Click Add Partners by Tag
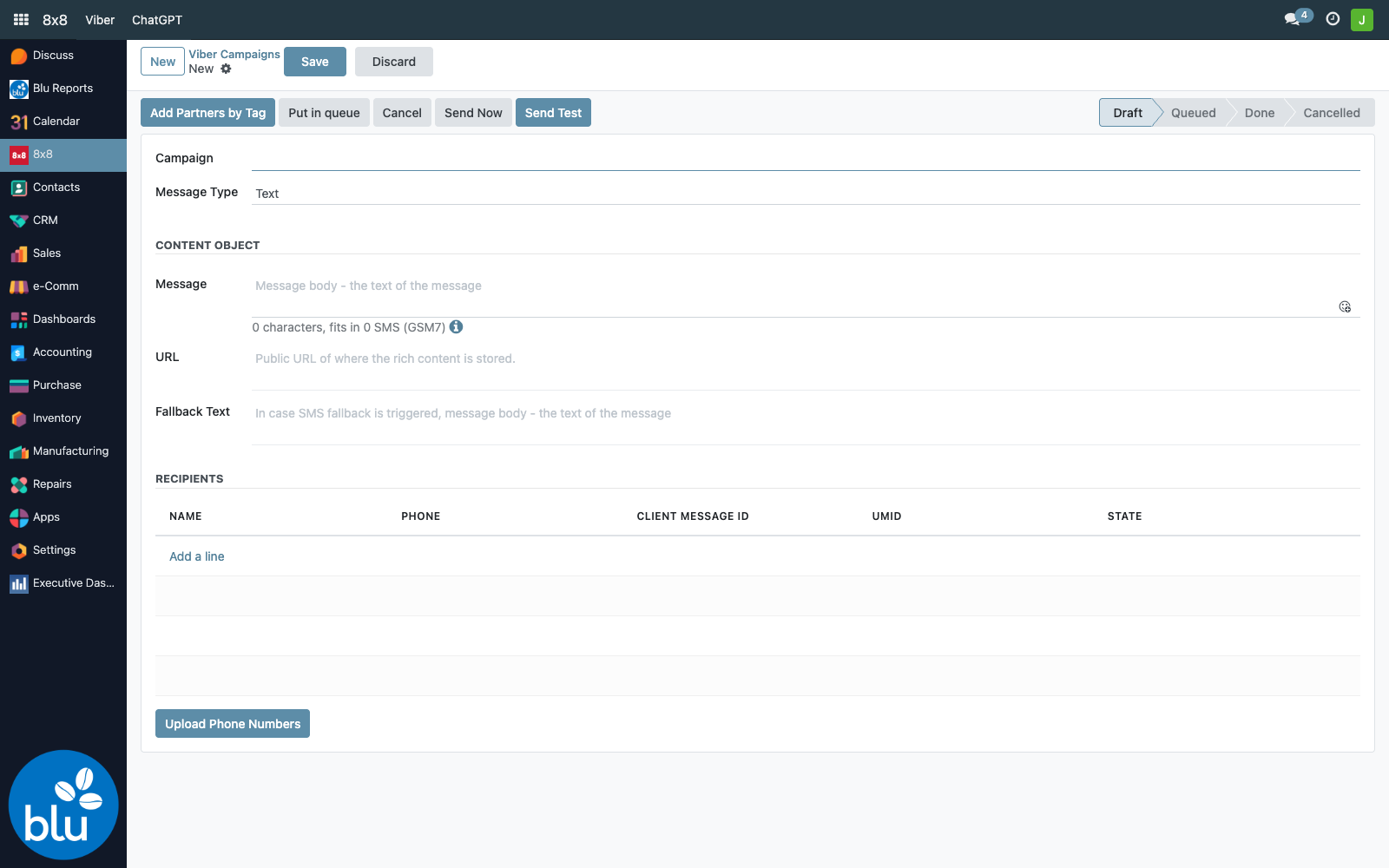1389x868 pixels. pyautogui.click(x=208, y=113)
